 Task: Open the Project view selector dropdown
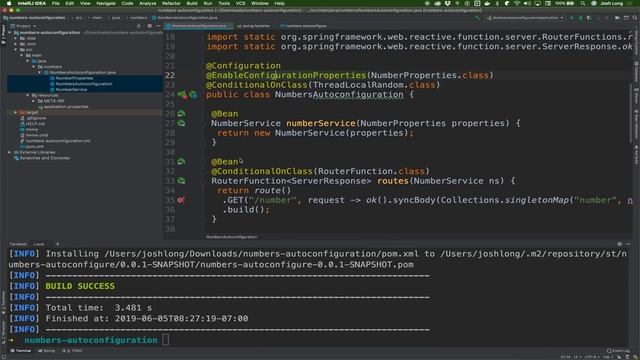tap(25, 26)
